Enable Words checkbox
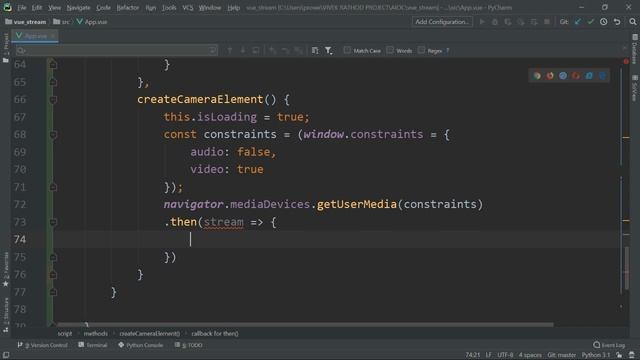Viewport: 640px width, 360px height. pyautogui.click(x=390, y=50)
